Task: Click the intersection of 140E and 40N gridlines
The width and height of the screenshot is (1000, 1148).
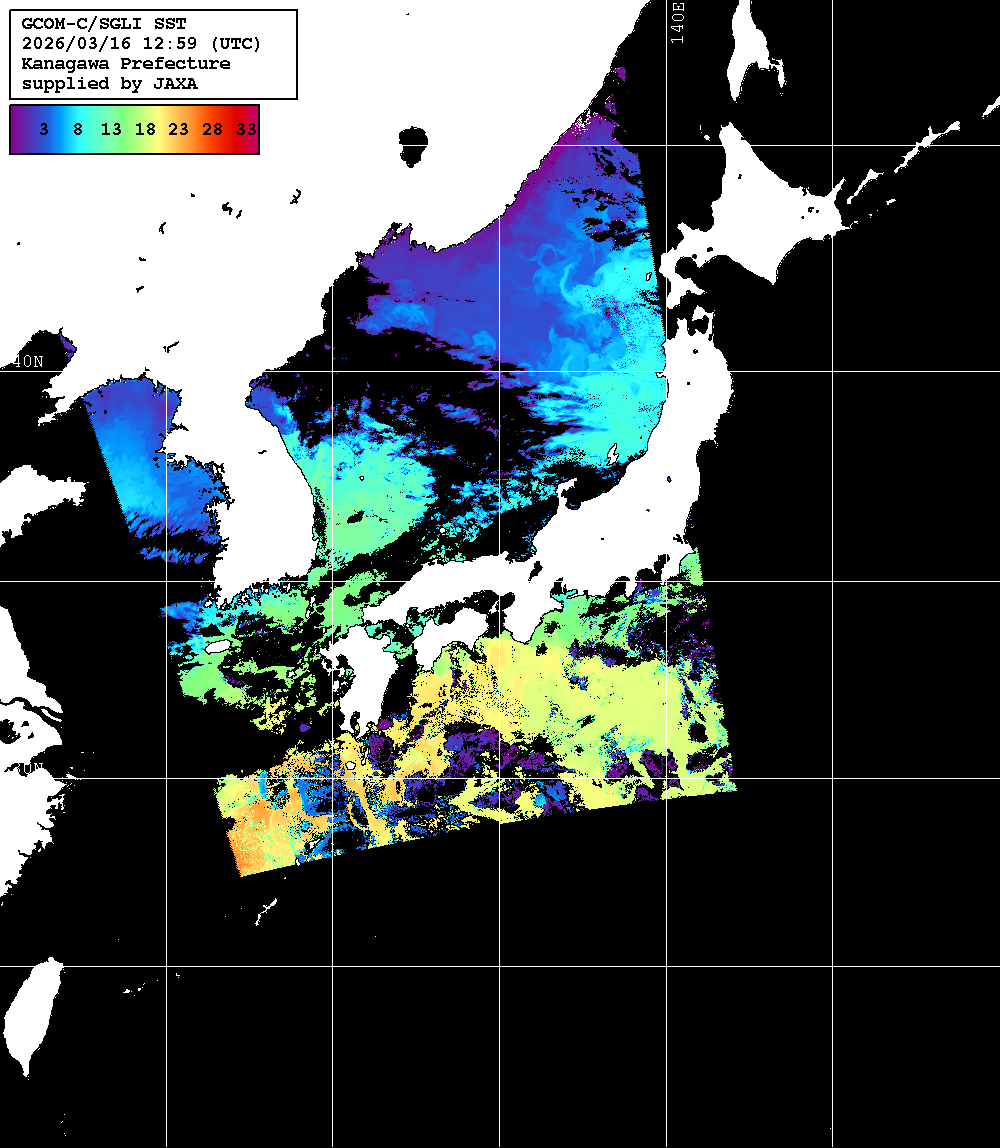Action: [668, 372]
